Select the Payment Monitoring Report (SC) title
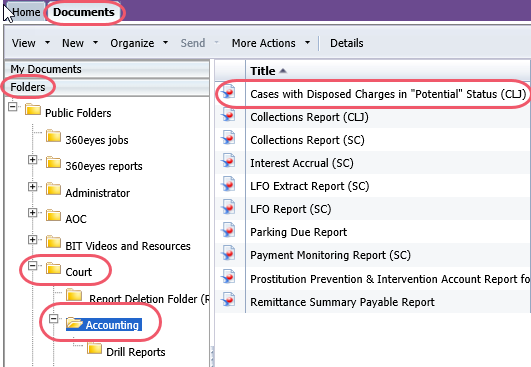This screenshot has width=531, height=367. click(331, 255)
